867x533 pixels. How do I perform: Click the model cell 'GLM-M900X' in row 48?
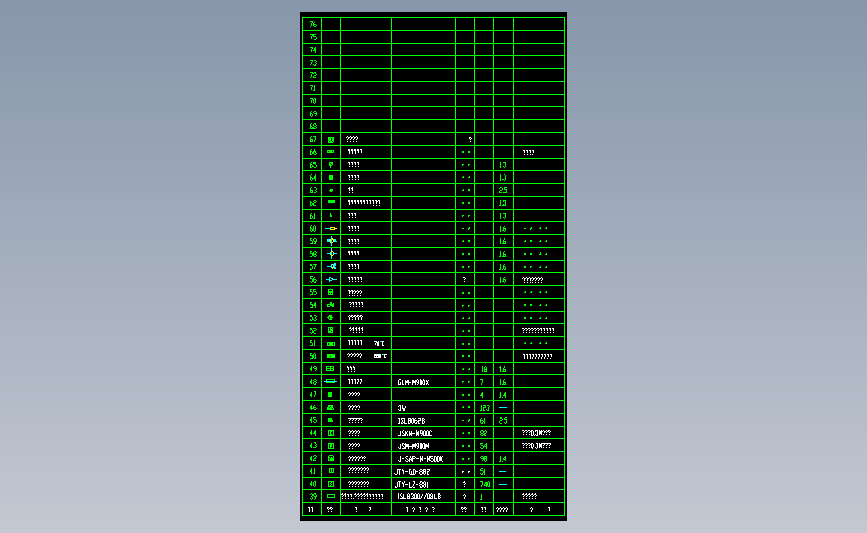(x=413, y=382)
